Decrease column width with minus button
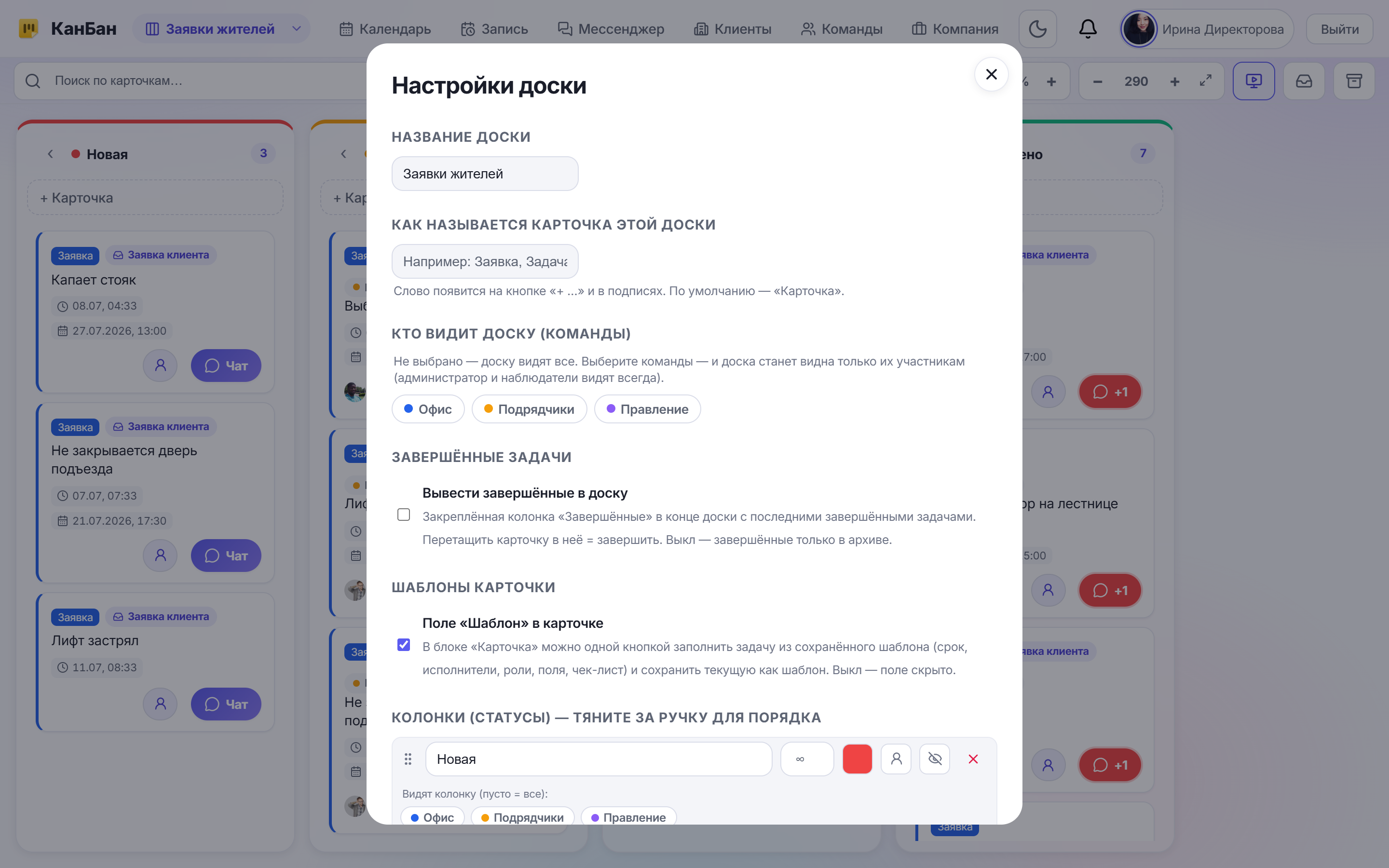1389x868 pixels. [1097, 81]
